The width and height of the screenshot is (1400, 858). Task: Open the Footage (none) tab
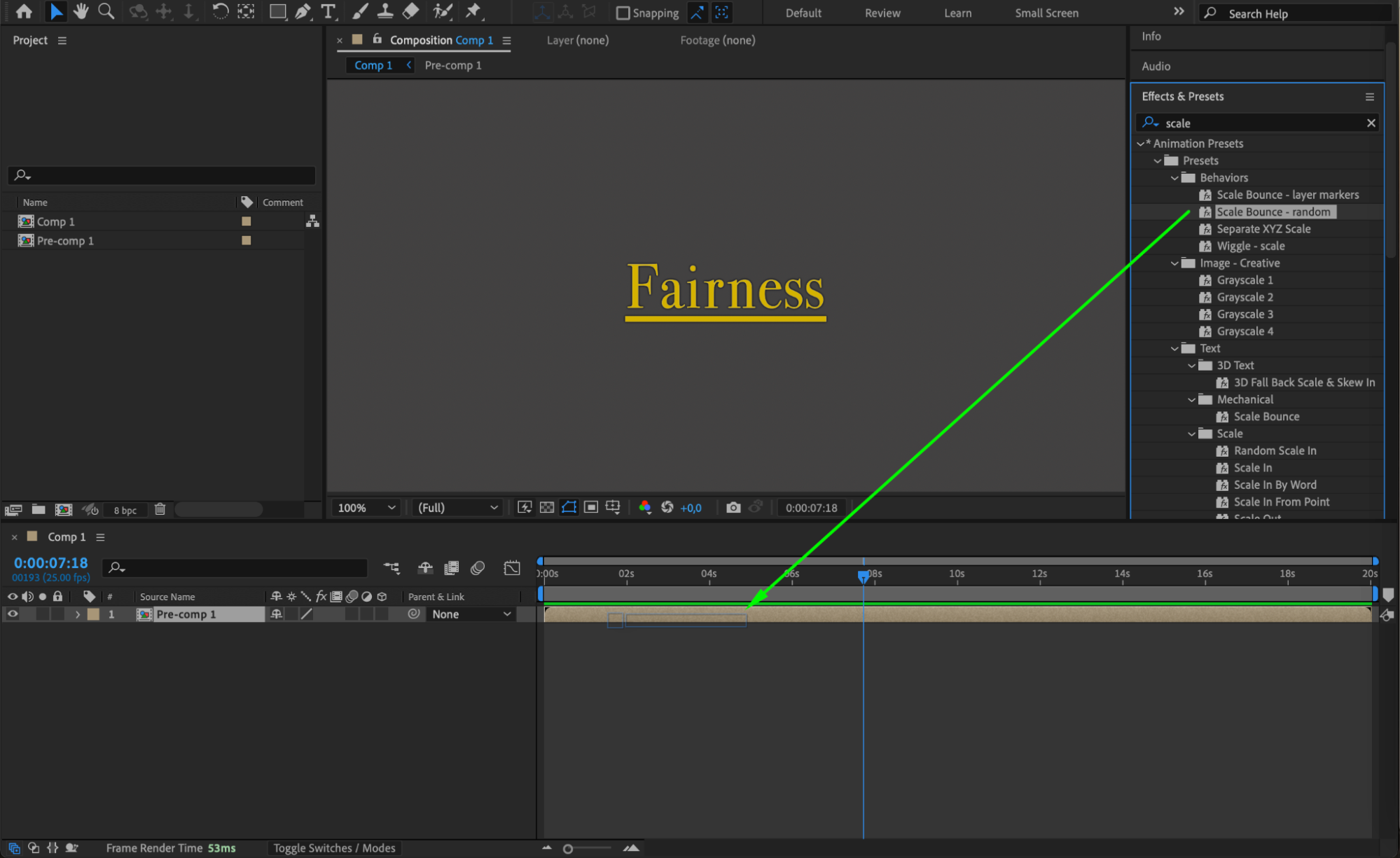pyautogui.click(x=717, y=40)
